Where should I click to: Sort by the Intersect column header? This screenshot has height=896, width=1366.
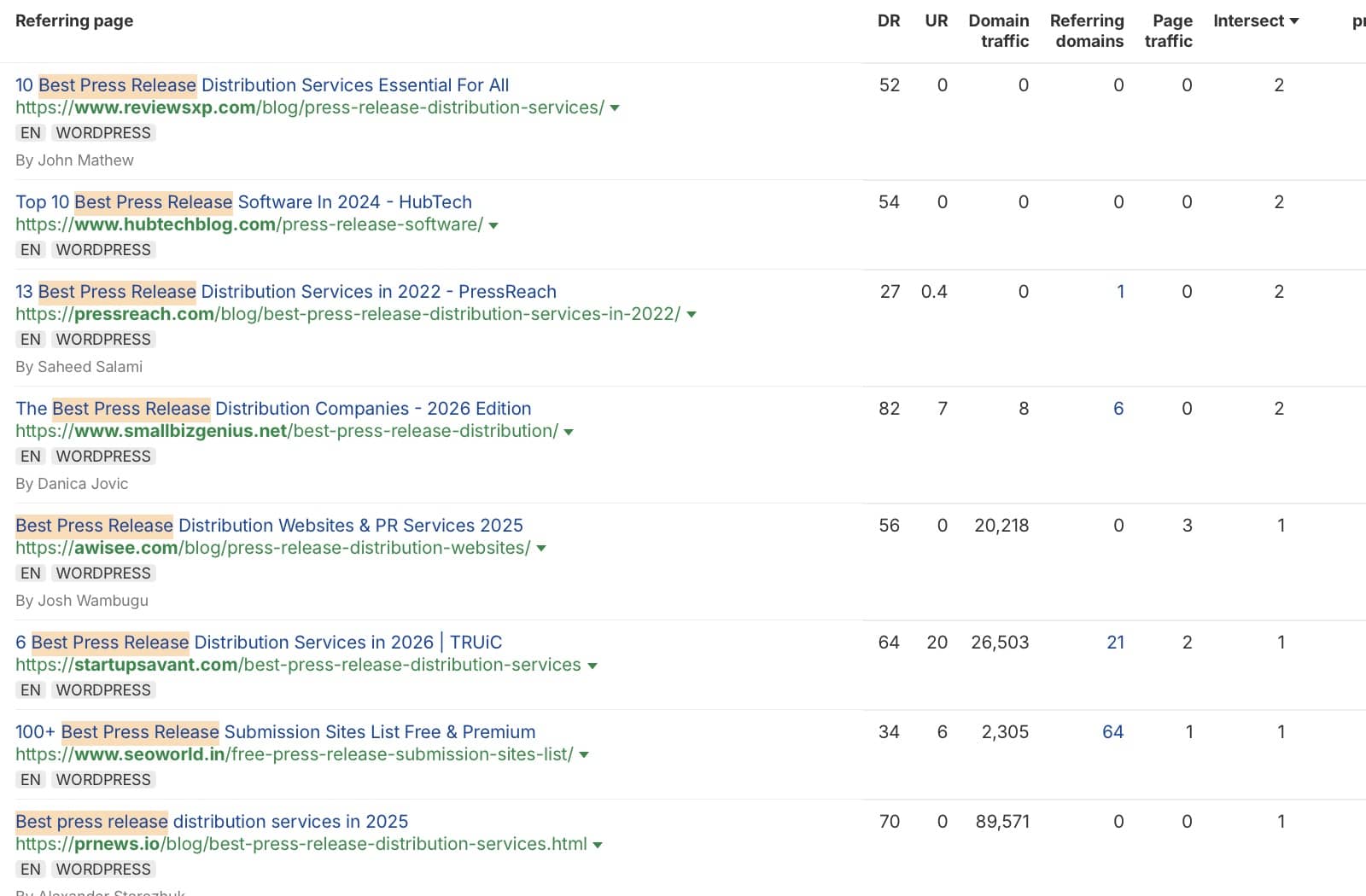(1256, 20)
